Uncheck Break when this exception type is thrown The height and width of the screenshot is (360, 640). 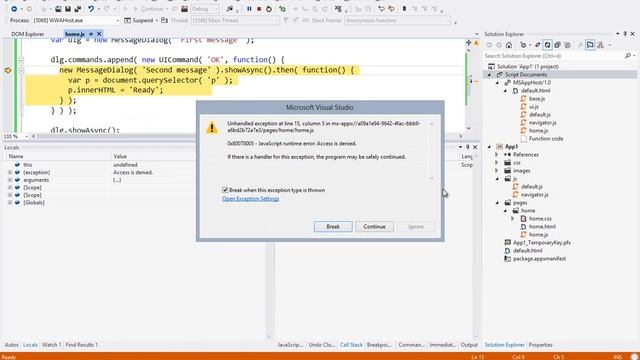point(225,190)
